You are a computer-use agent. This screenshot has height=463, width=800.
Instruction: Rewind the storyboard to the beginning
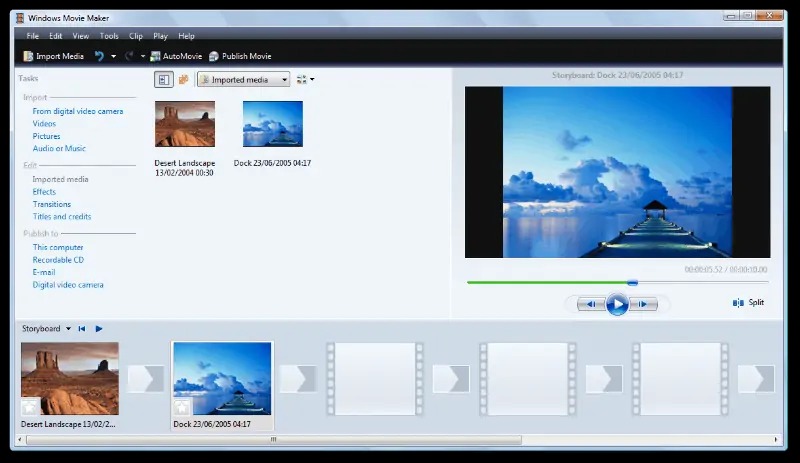(x=82, y=328)
